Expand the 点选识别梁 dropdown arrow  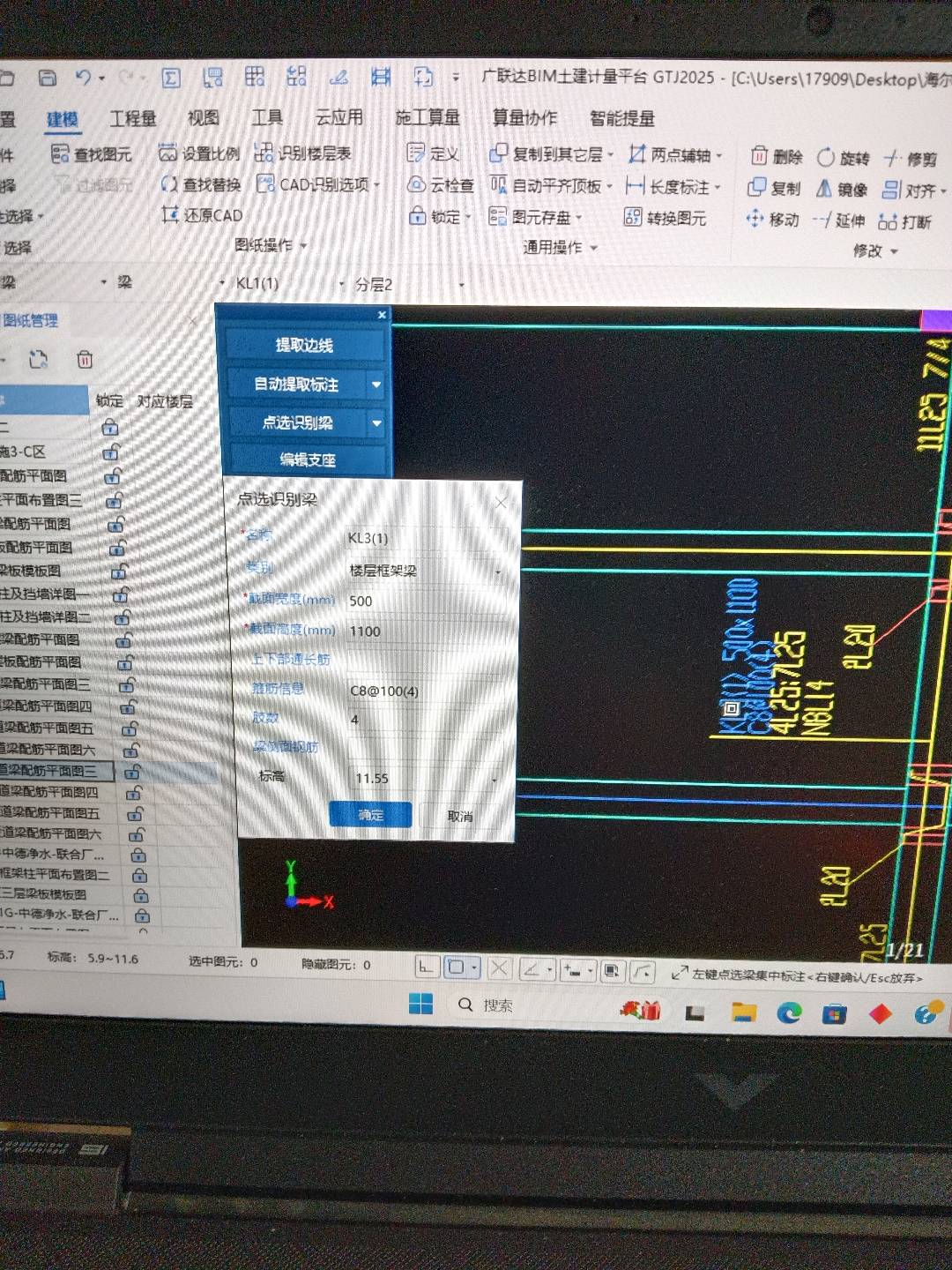click(377, 423)
